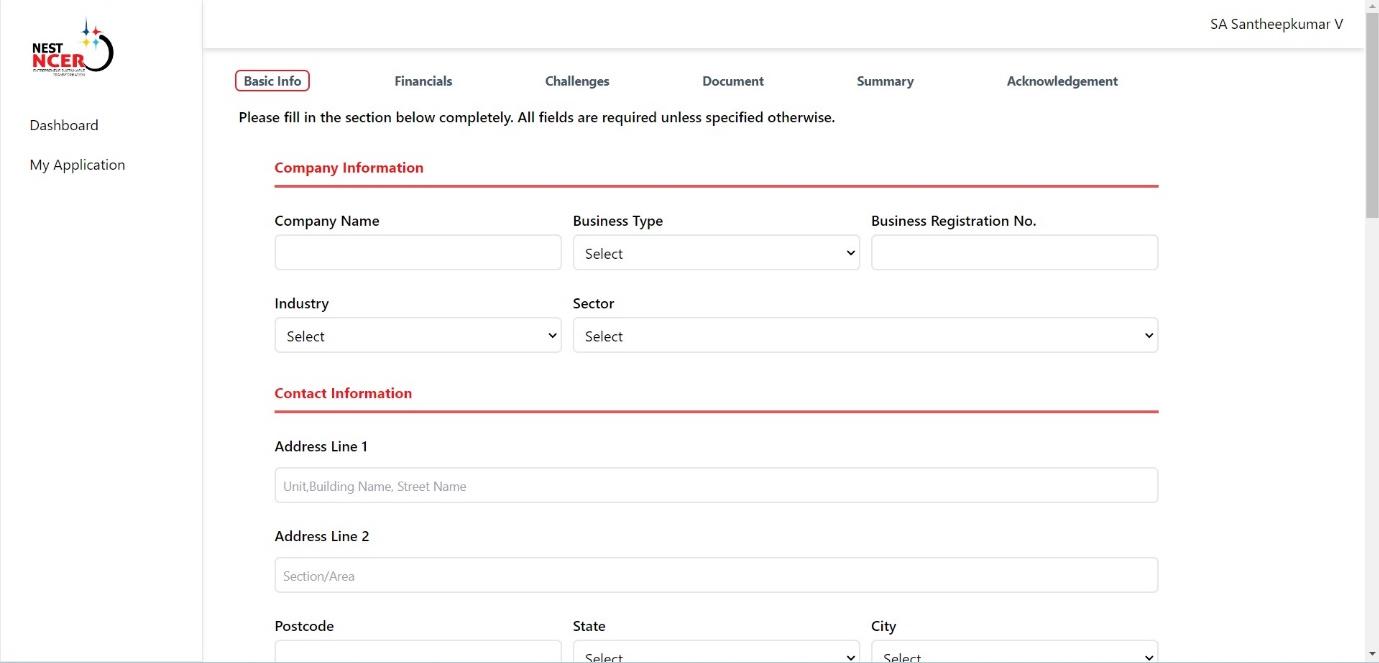
Task: Open the Challenges tab
Action: 577,81
